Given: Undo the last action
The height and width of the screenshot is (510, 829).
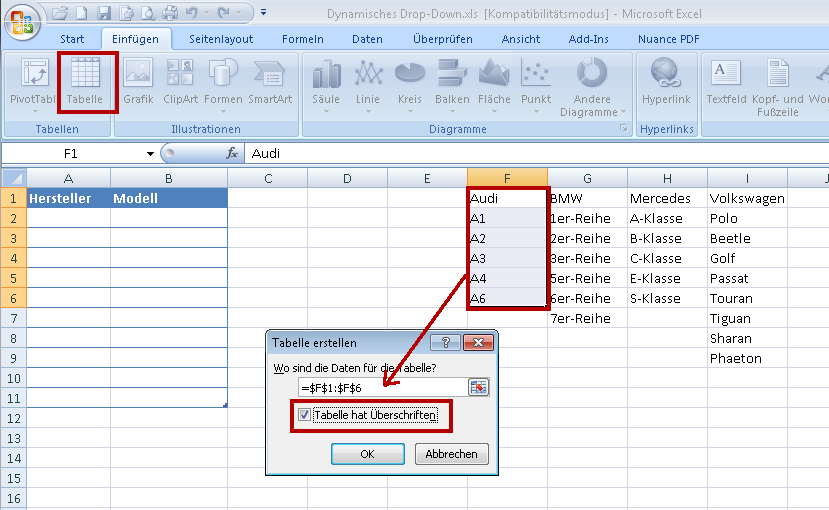Looking at the screenshot, I should coord(191,13).
